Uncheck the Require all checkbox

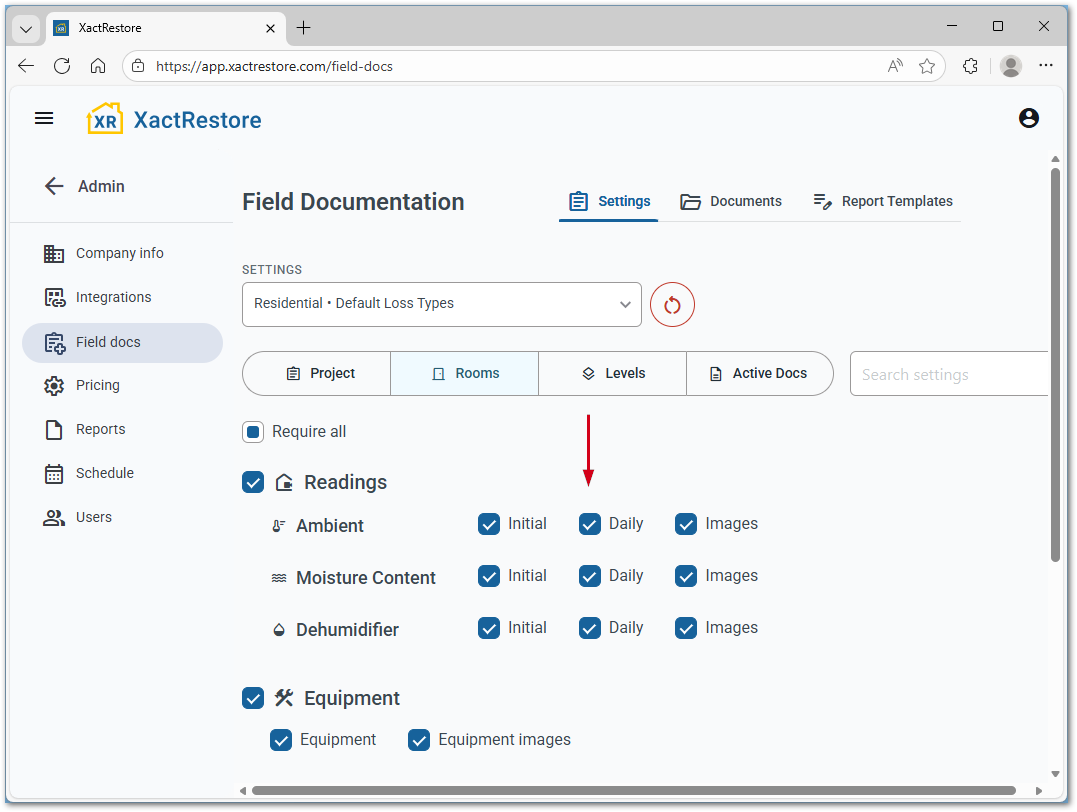tap(253, 431)
